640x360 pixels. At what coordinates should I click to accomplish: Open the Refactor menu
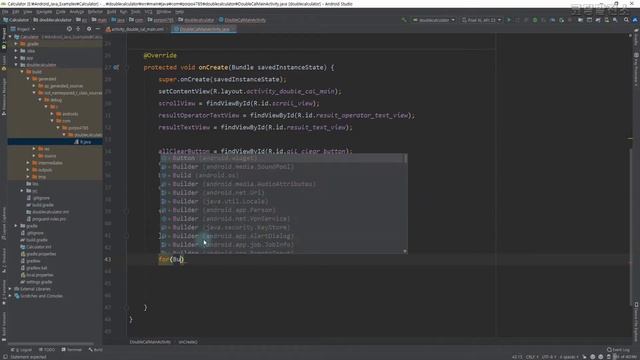pos(95,12)
